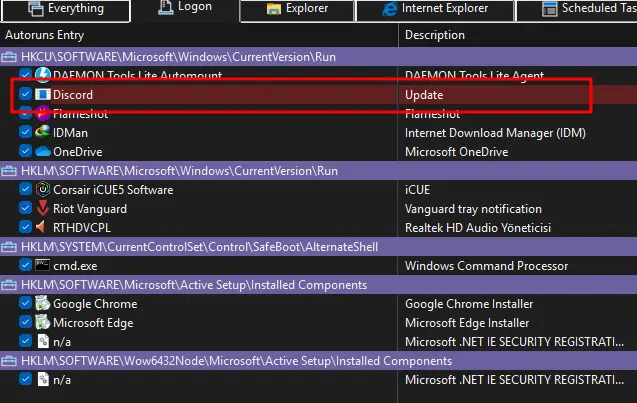Viewport: 637px width, 403px height.
Task: Select the Google Chrome entry name
Action: (95, 304)
